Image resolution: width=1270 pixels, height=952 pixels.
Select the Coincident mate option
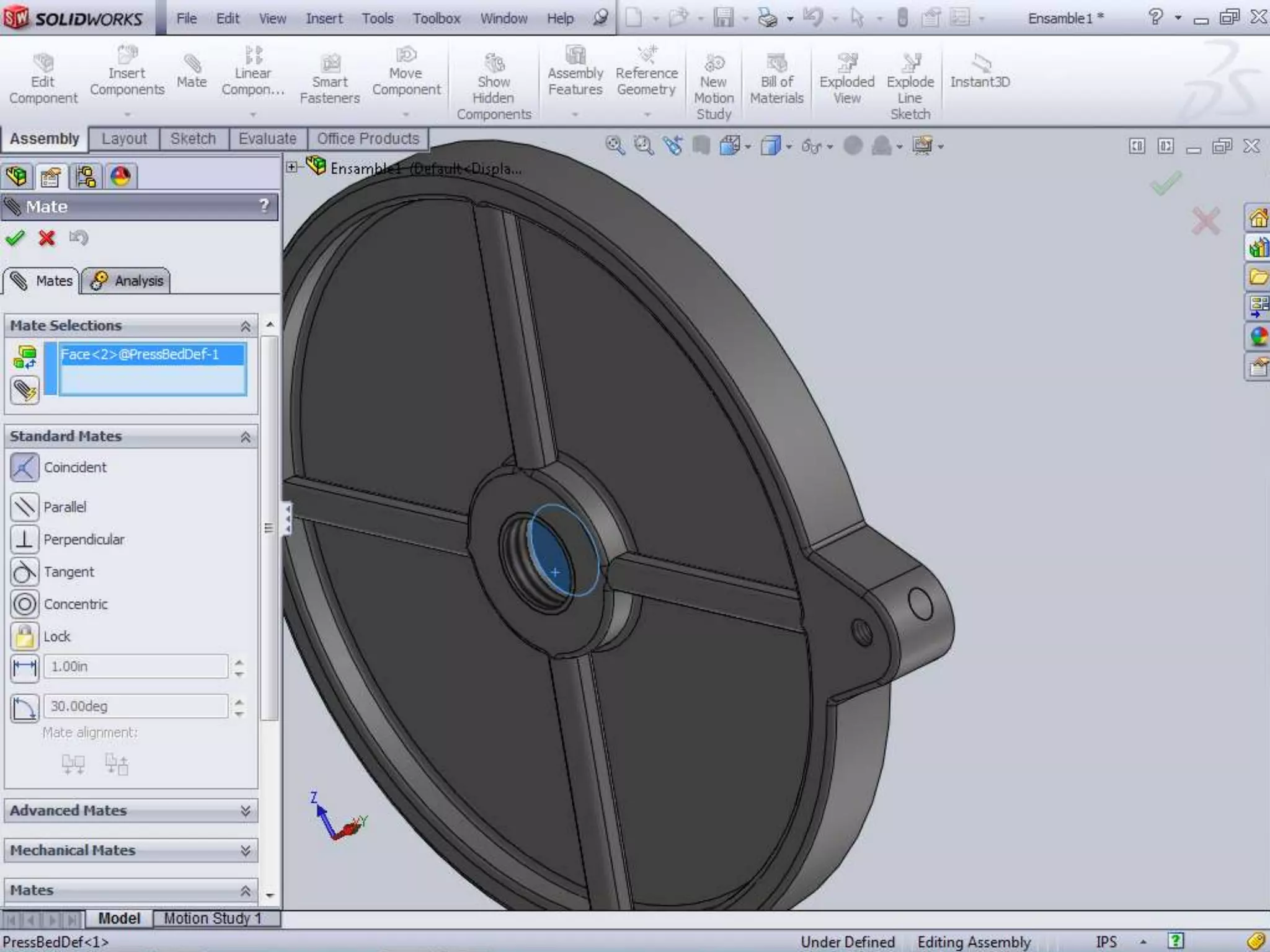click(x=25, y=467)
